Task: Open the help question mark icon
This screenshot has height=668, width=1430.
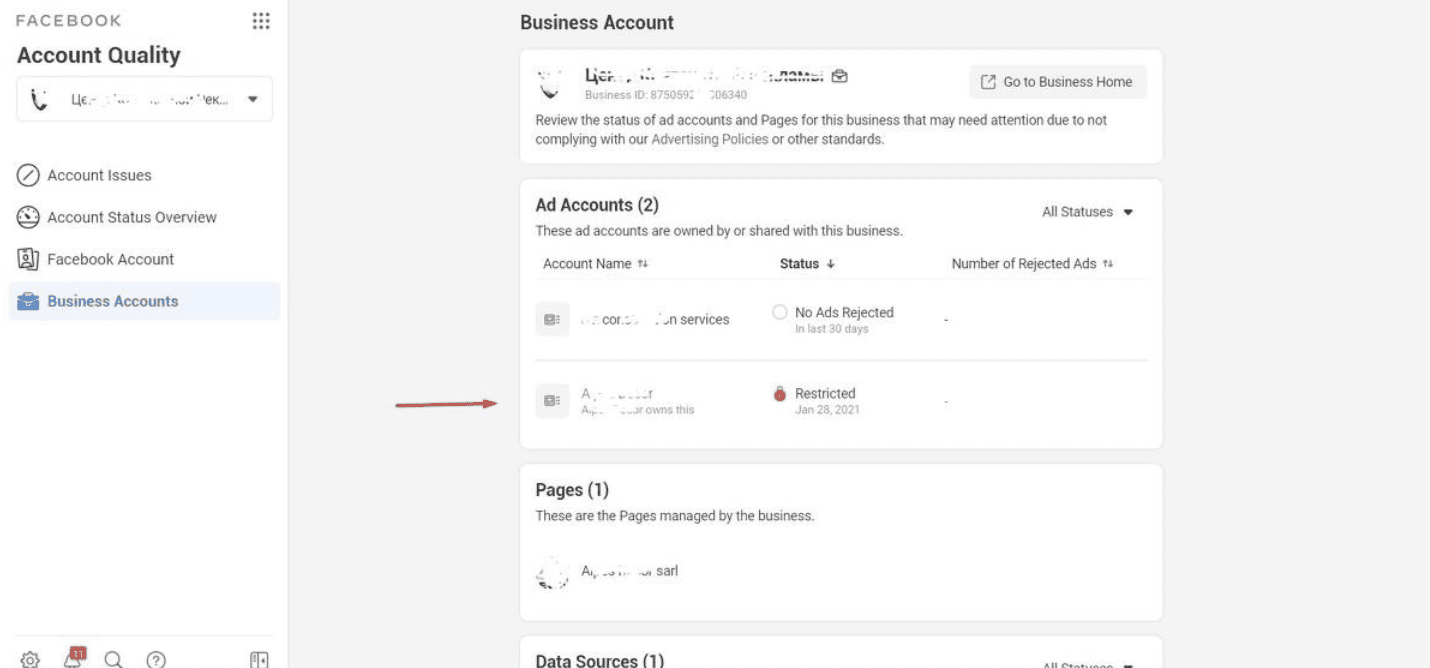Action: pos(156,659)
